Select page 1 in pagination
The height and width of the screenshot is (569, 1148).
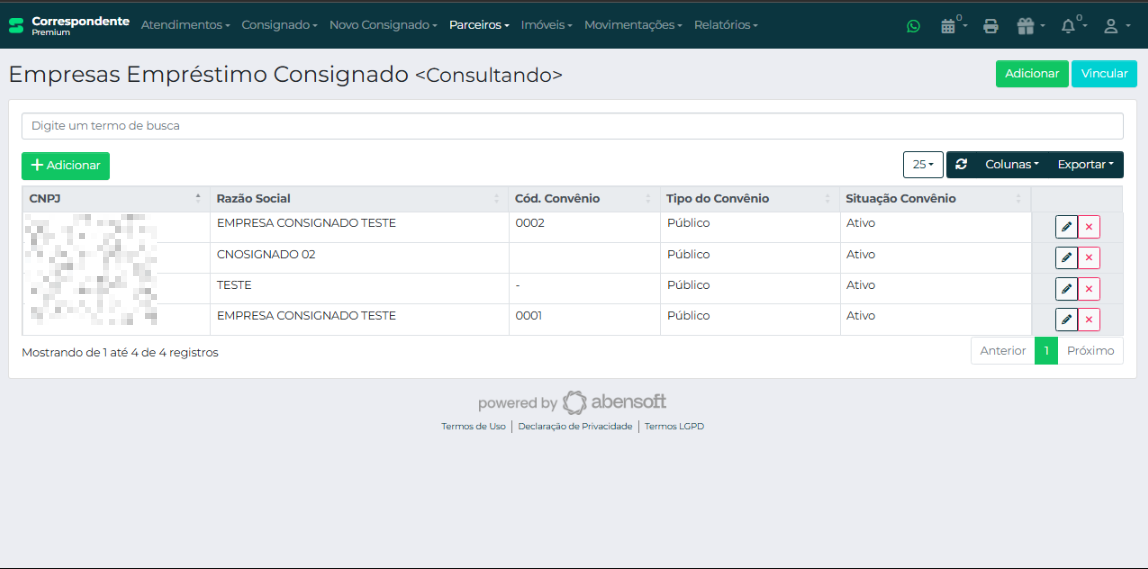[x=1046, y=351]
